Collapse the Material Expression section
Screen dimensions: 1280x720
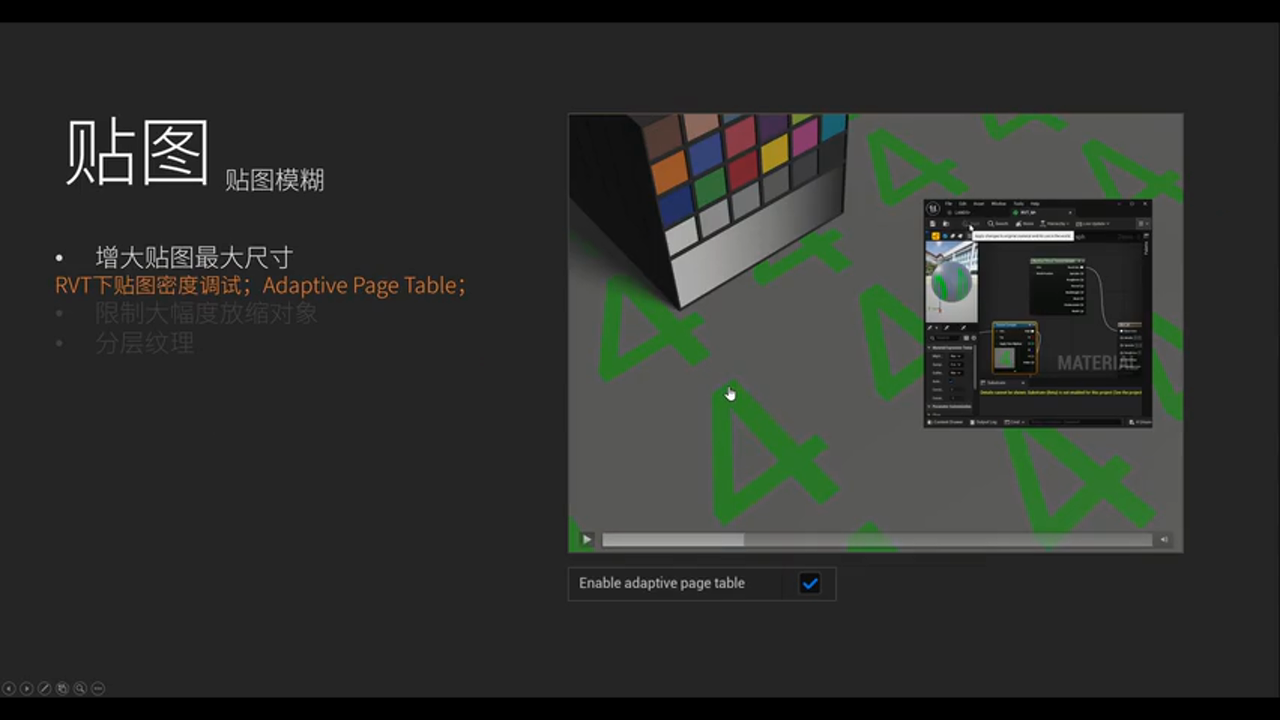coord(931,347)
